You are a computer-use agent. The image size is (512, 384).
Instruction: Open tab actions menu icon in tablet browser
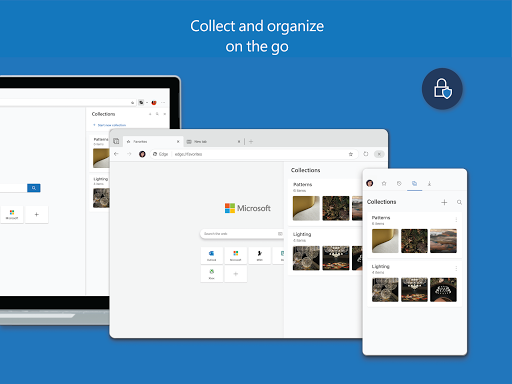116,141
